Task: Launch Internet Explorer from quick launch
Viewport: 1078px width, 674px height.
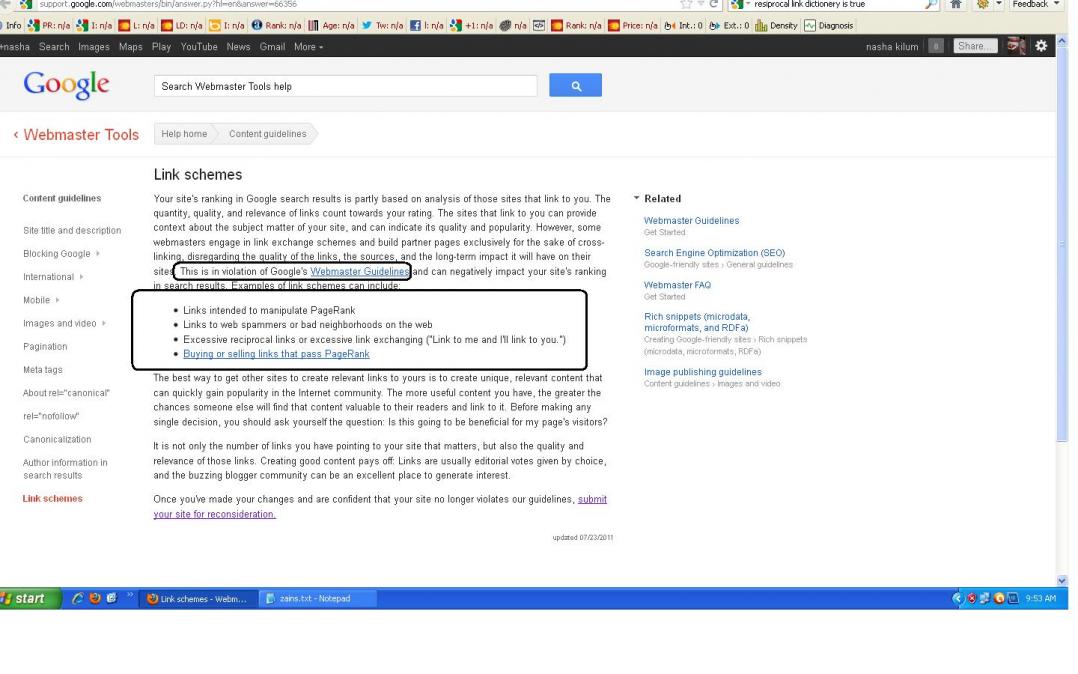Action: click(78, 598)
